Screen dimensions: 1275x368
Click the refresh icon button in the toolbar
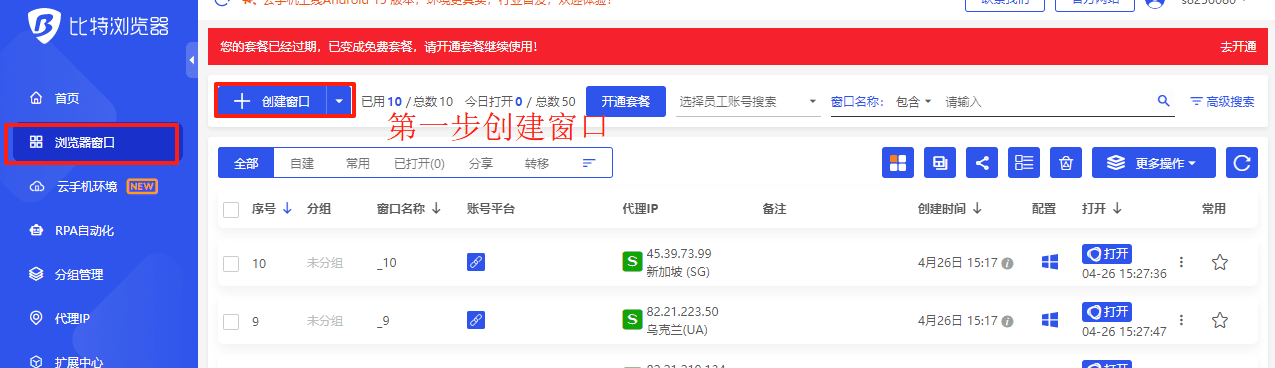point(1242,163)
